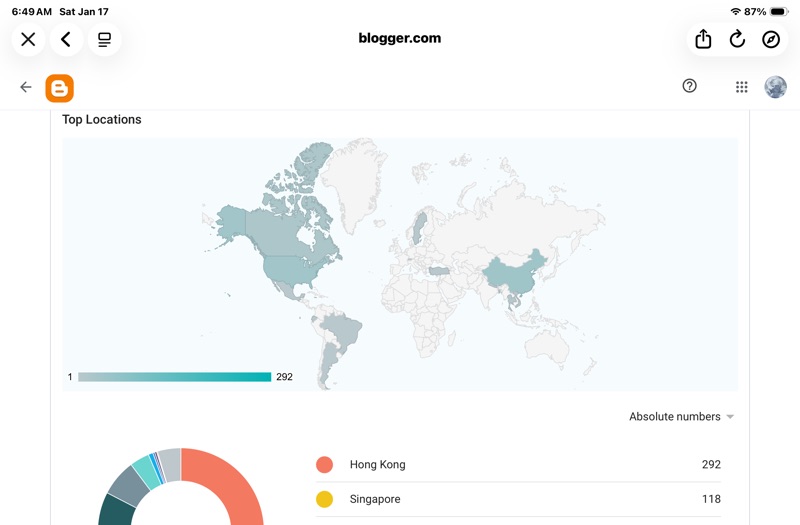This screenshot has width=800, height=525.
Task: Reload the blogger.com page
Action: [x=737, y=39]
